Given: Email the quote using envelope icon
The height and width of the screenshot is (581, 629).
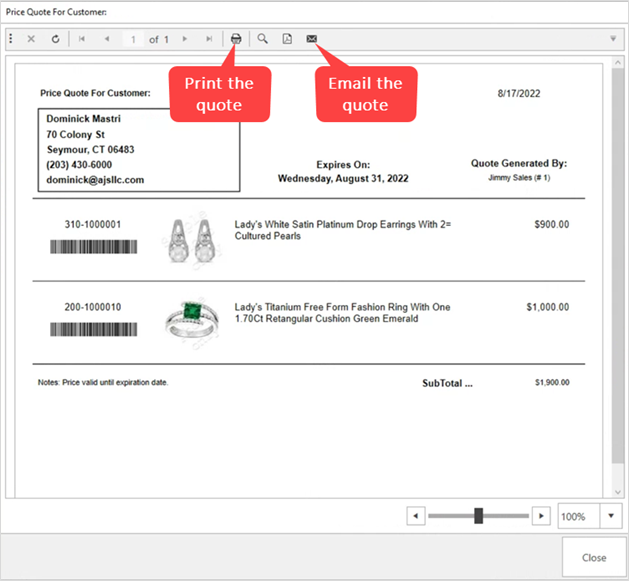Looking at the screenshot, I should point(312,39).
